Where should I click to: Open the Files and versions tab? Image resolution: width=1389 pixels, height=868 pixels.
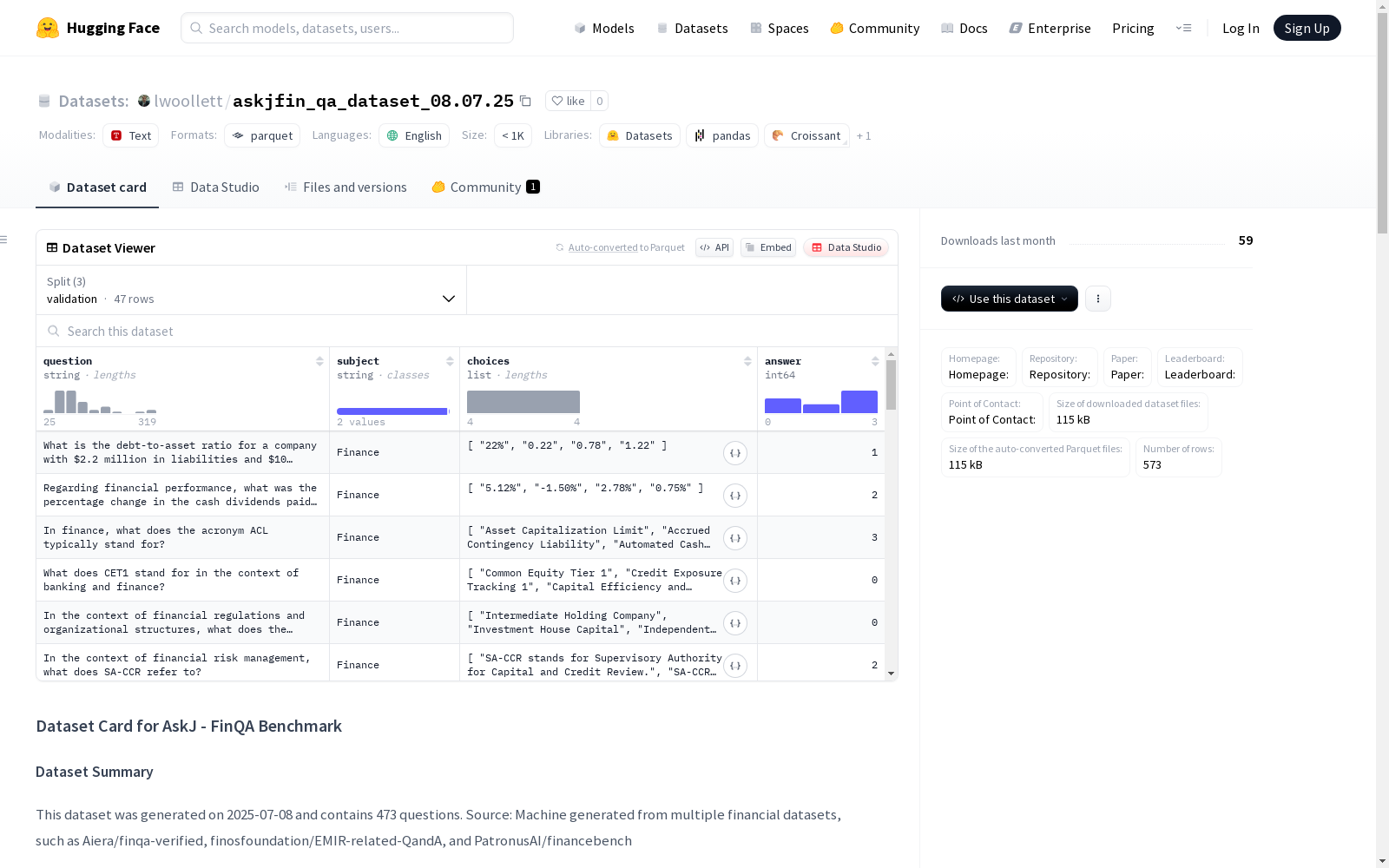[x=346, y=187]
